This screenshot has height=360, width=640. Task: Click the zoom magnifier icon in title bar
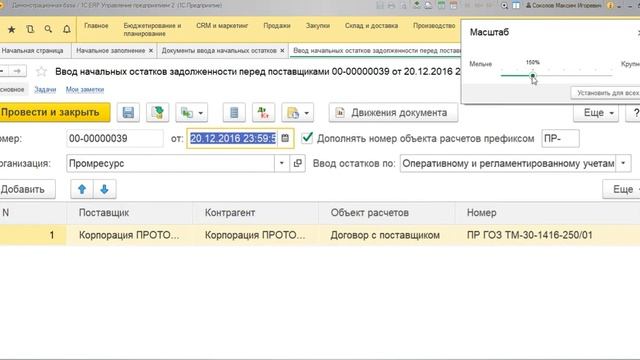504,5
